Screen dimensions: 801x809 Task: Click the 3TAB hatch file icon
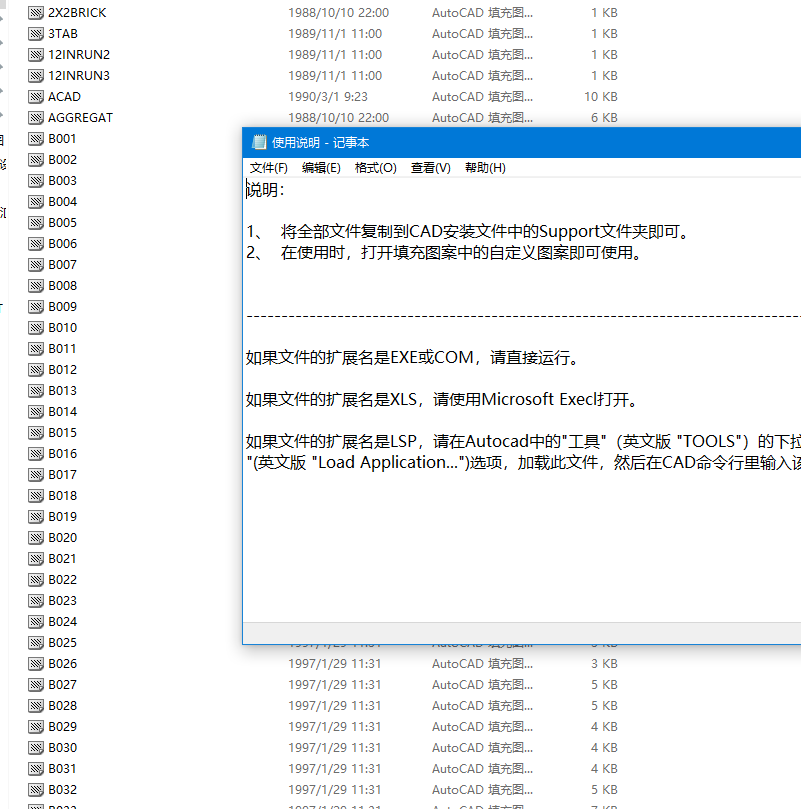(x=36, y=34)
